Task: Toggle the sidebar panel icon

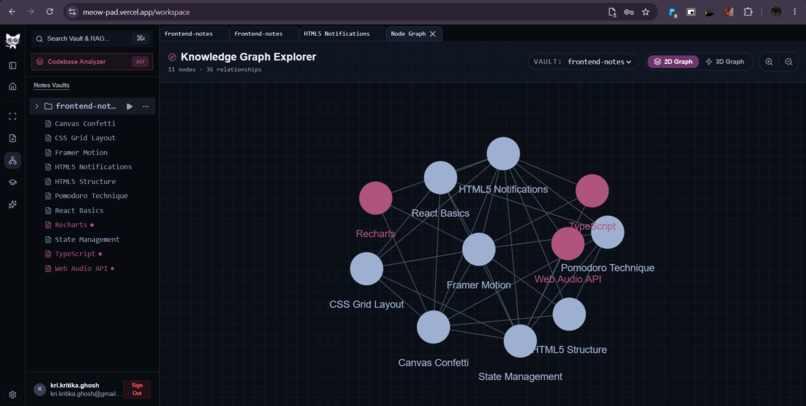Action: point(13,65)
